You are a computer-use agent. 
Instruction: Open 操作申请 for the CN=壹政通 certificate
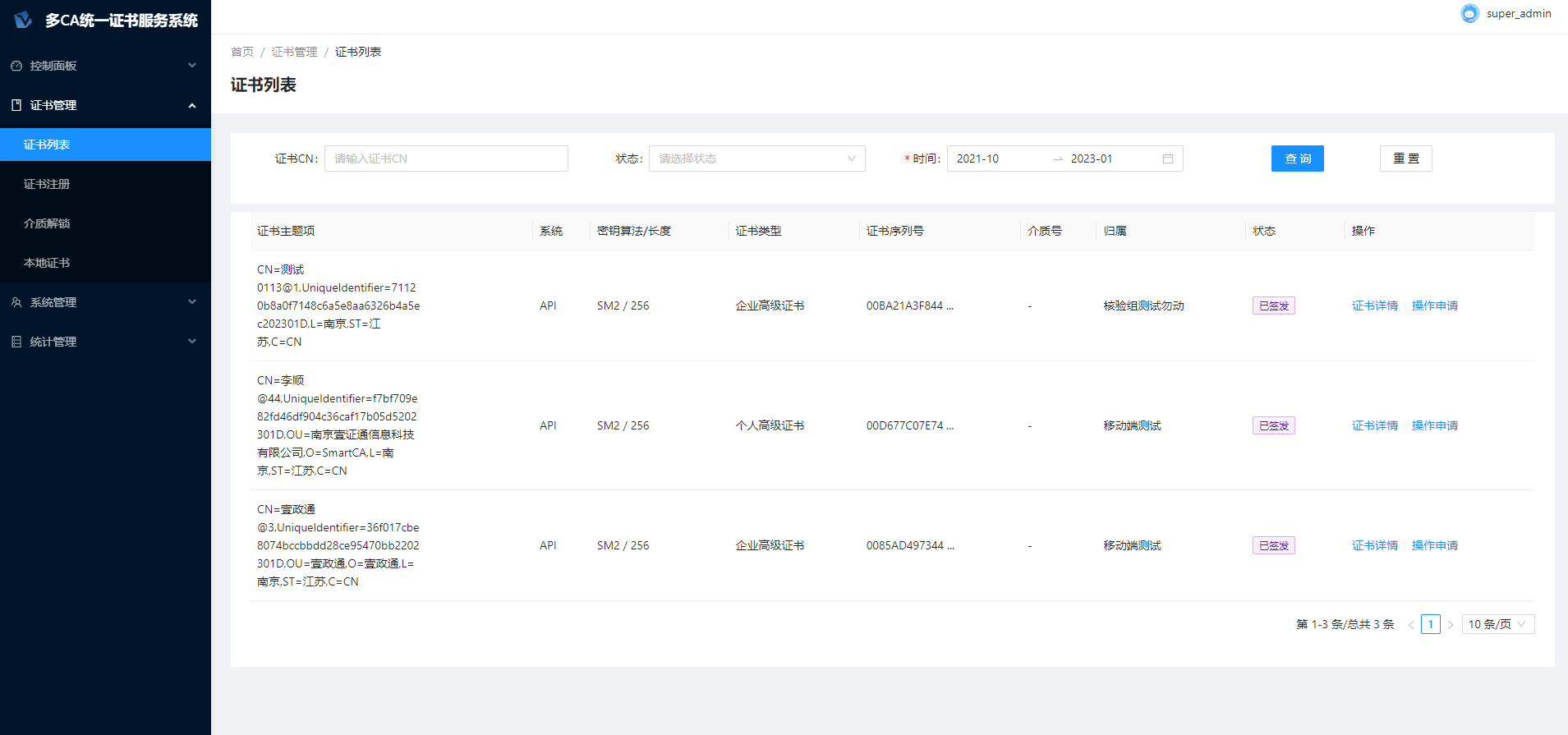[1435, 545]
